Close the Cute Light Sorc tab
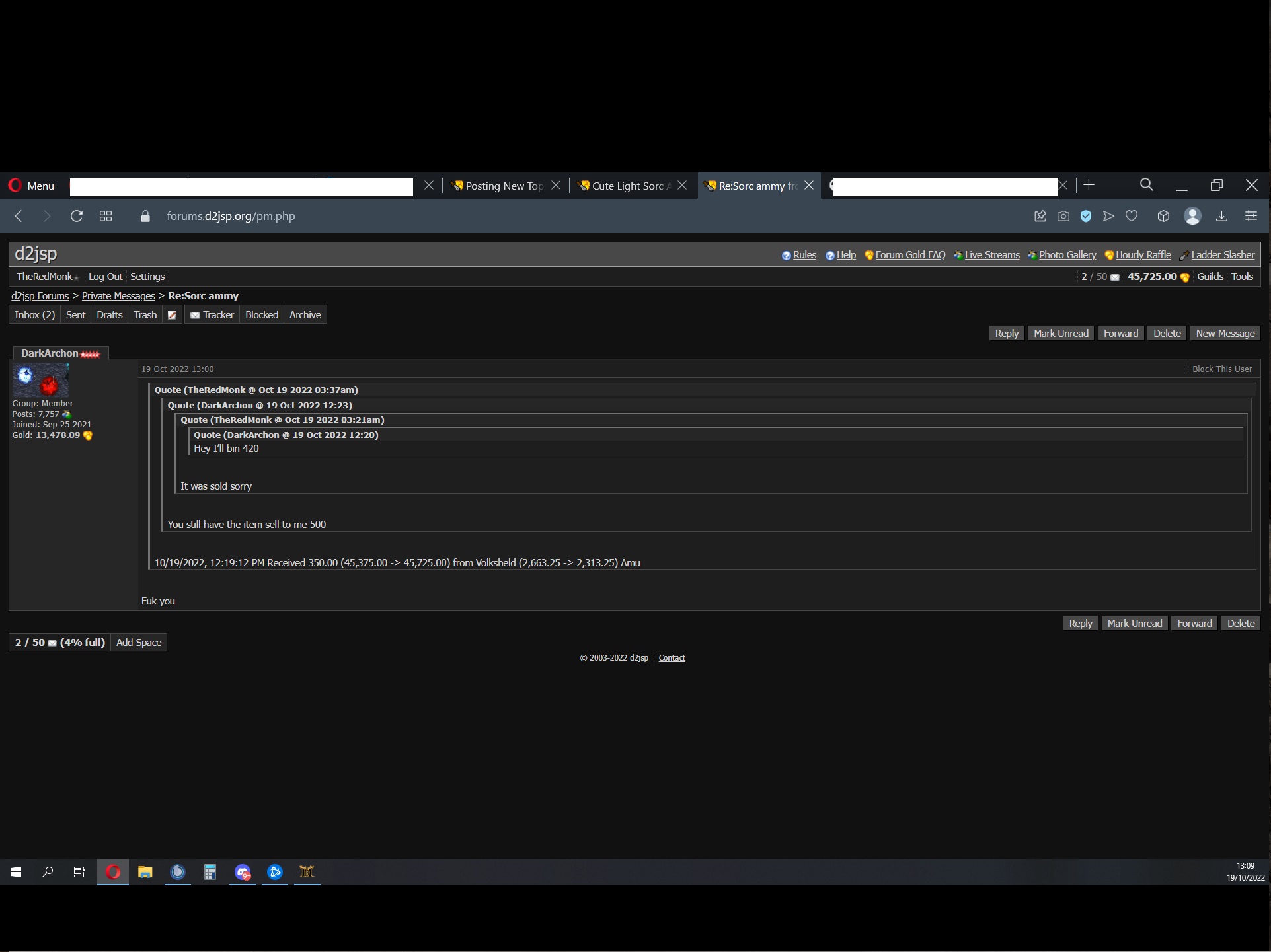Image resolution: width=1271 pixels, height=952 pixels. [x=682, y=186]
